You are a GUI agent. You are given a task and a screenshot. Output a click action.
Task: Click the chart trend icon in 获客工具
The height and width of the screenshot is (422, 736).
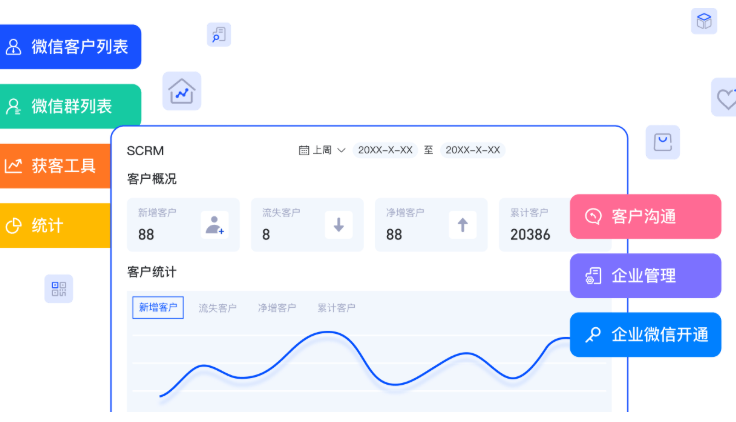(x=13, y=166)
